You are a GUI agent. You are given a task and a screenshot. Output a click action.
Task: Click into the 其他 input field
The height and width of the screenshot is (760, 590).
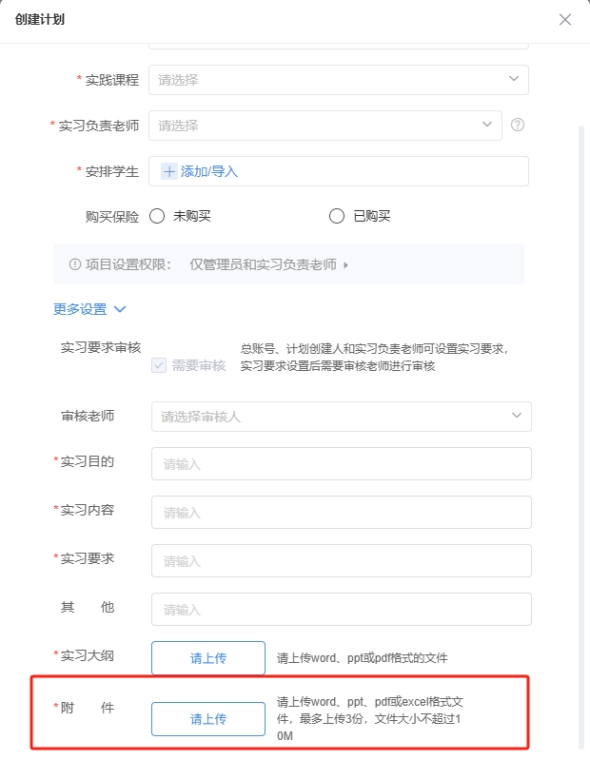pyautogui.click(x=341, y=609)
